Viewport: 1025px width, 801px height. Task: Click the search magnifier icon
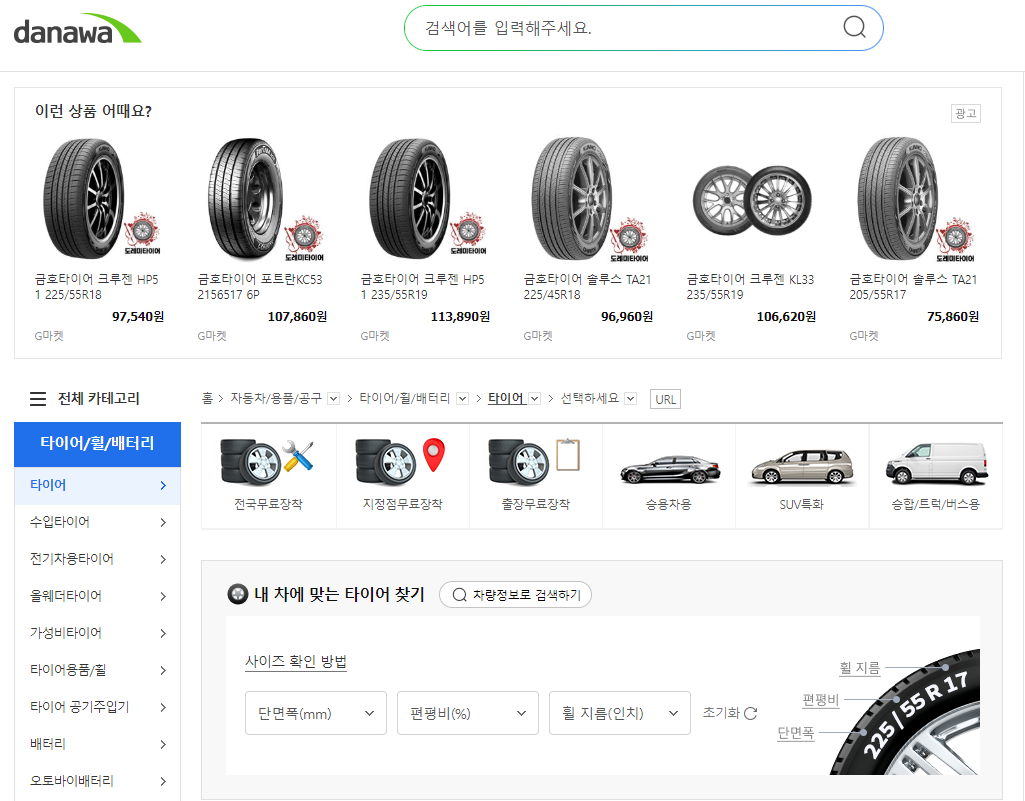coord(853,27)
